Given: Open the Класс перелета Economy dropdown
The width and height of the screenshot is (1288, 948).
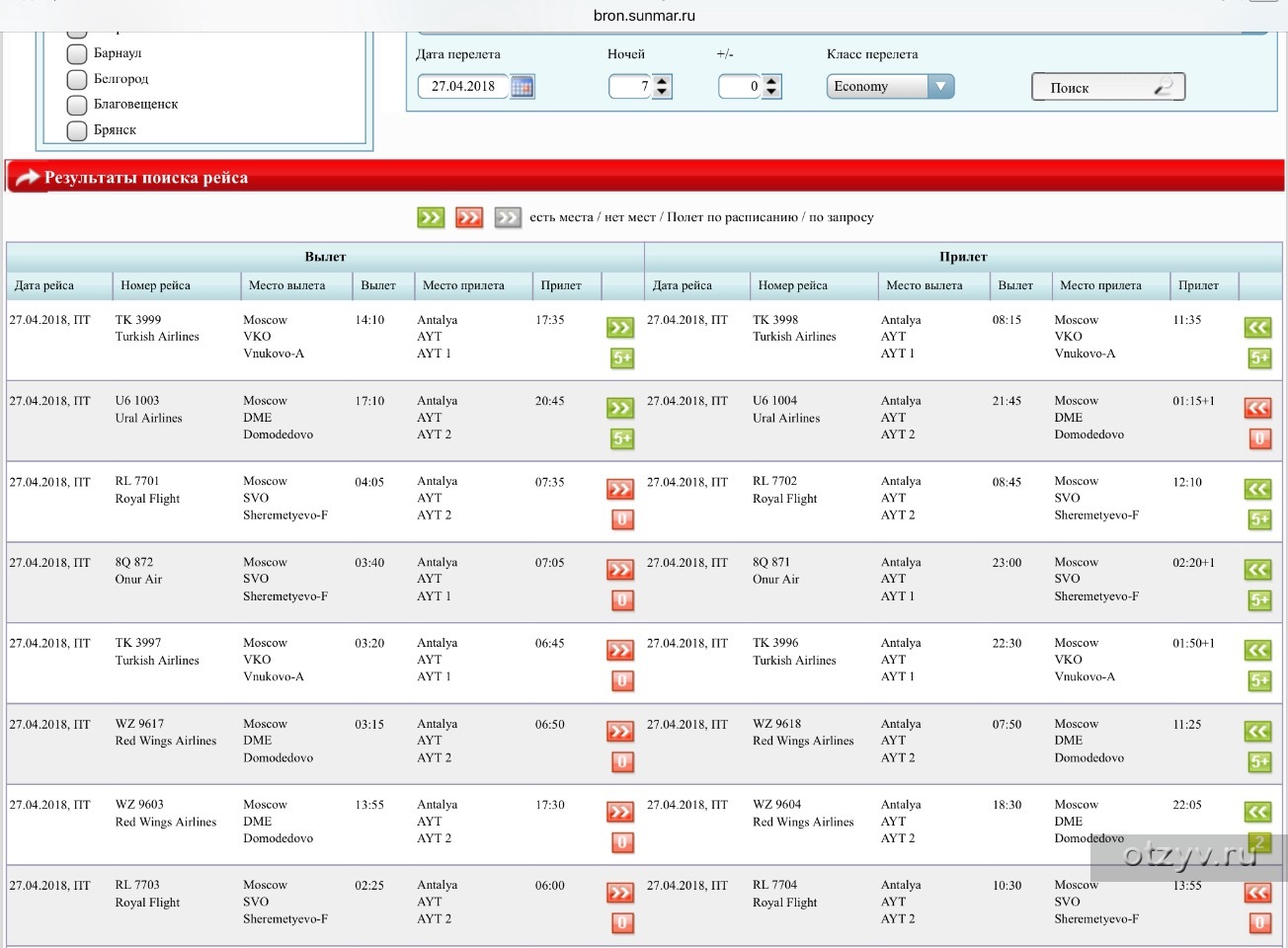Looking at the screenshot, I should [x=890, y=87].
